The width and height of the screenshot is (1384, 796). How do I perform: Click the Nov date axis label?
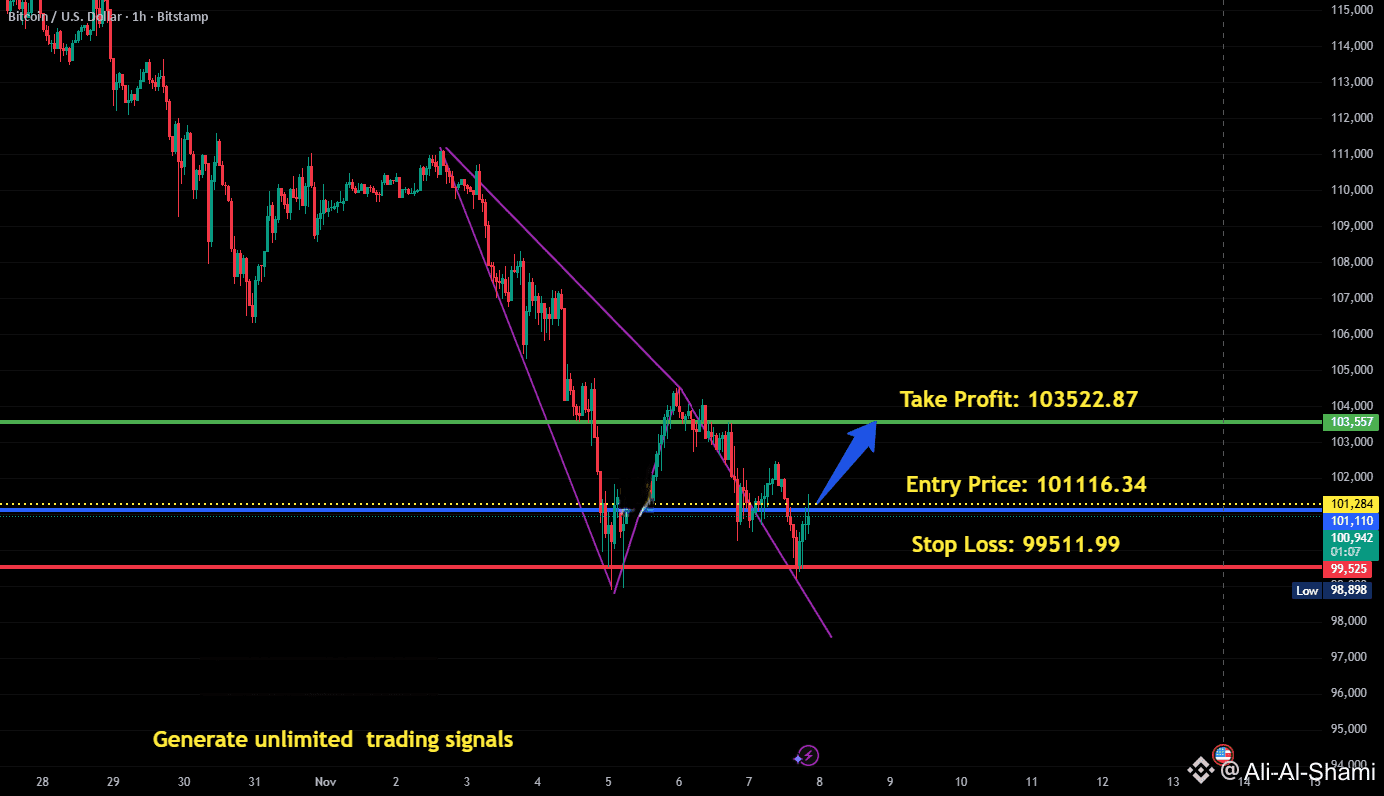coord(324,781)
